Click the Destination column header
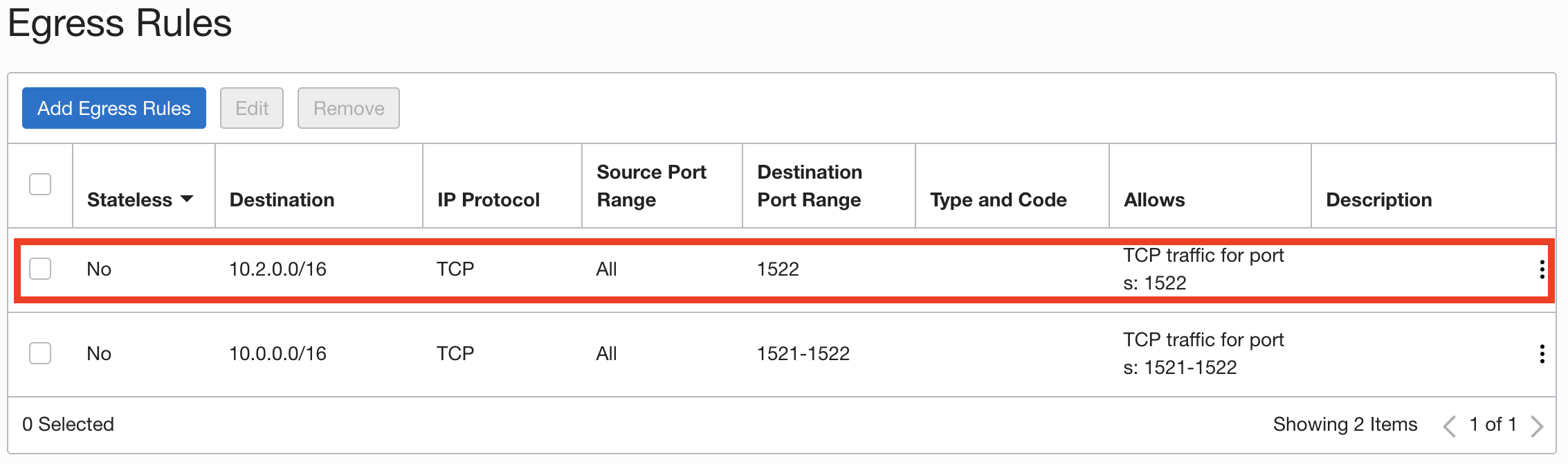This screenshot has height=464, width=1568. (282, 200)
